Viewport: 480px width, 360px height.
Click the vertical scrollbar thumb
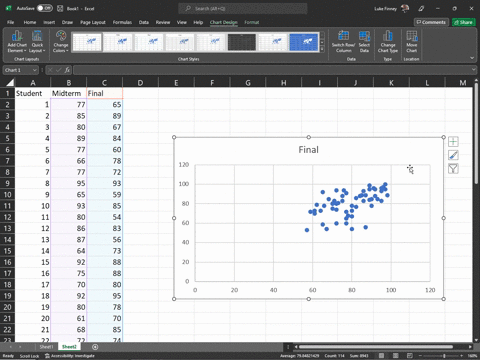[476, 132]
